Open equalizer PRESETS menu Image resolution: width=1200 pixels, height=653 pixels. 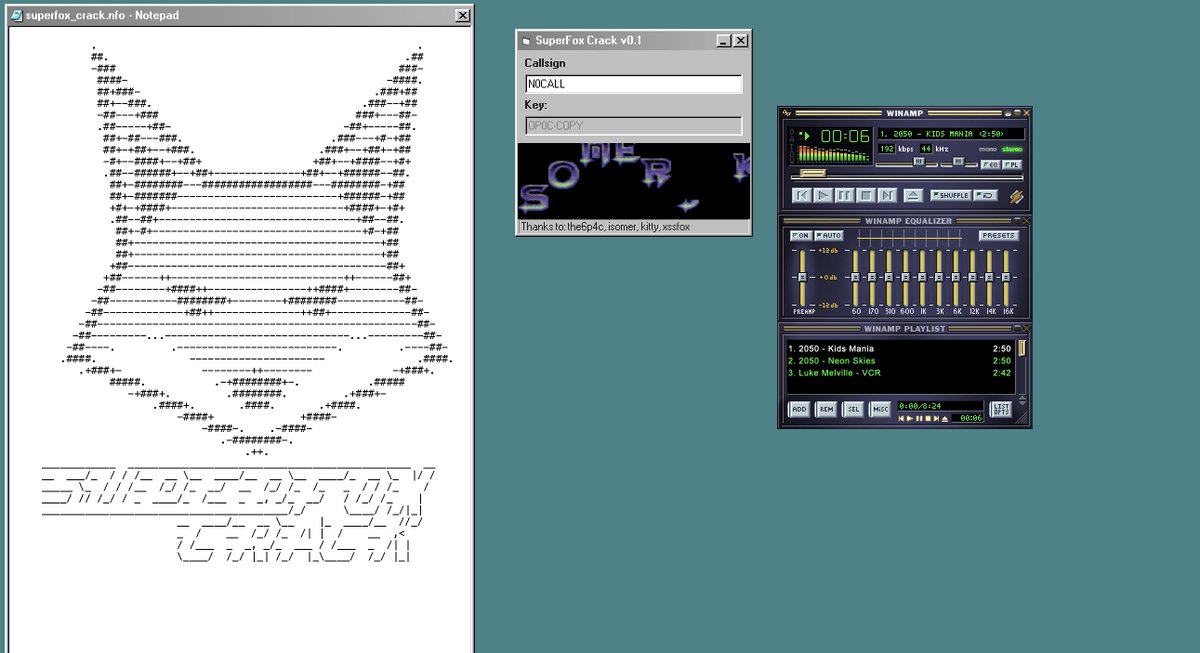pos(999,235)
